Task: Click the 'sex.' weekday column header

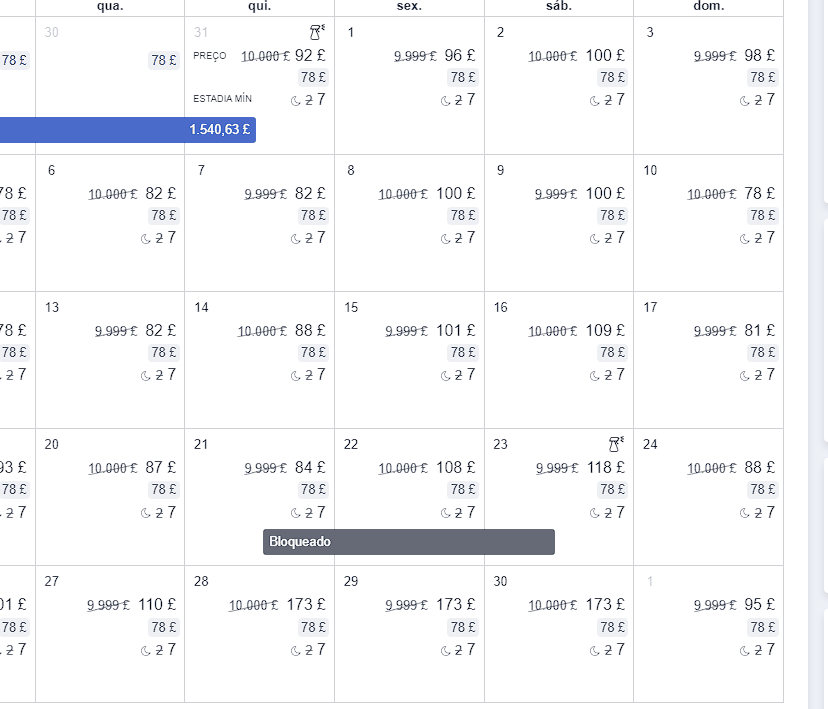Action: pos(409,6)
